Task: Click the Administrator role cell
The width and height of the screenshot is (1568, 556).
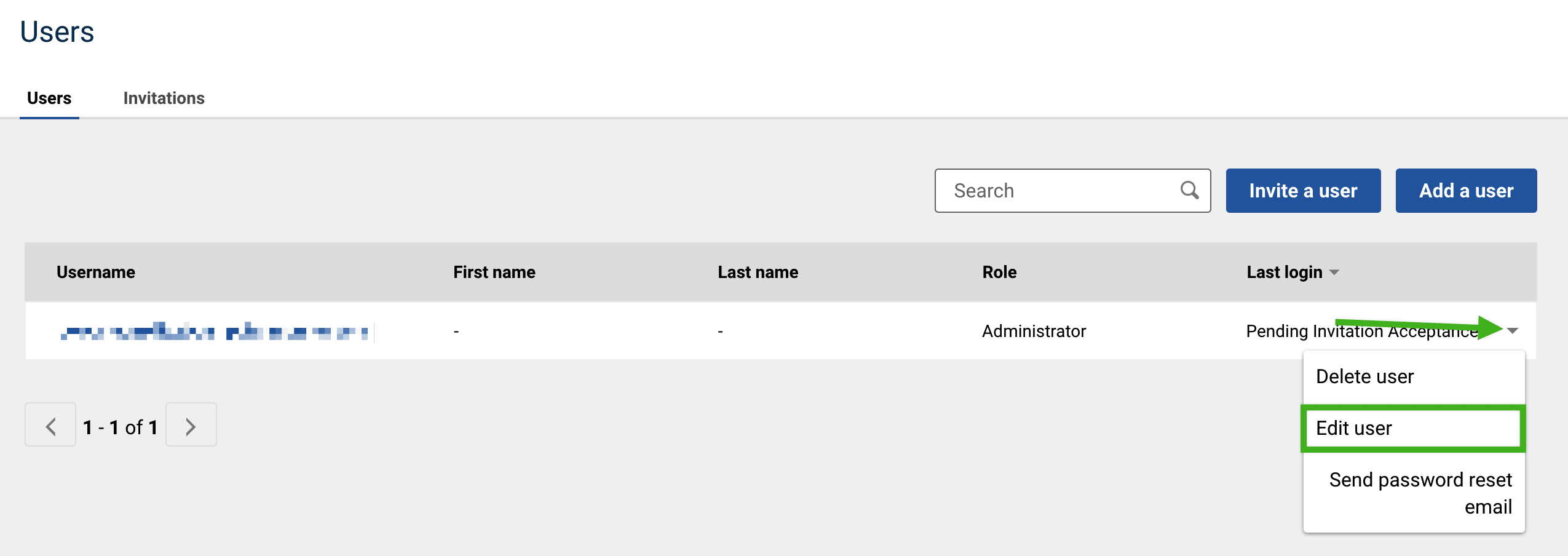Action: pyautogui.click(x=1034, y=332)
